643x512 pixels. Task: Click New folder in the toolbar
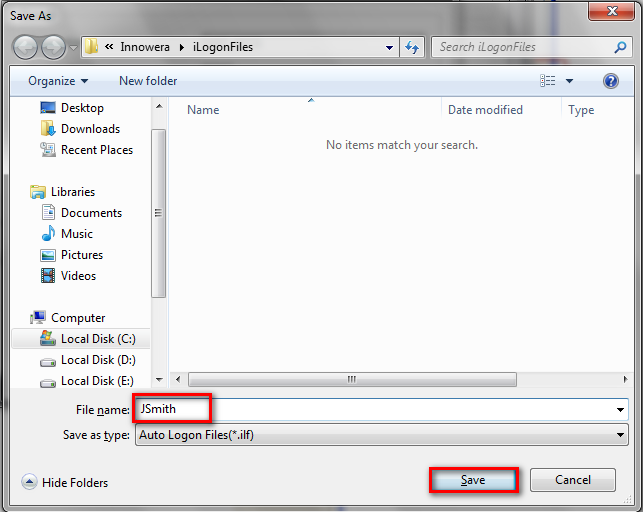148,81
